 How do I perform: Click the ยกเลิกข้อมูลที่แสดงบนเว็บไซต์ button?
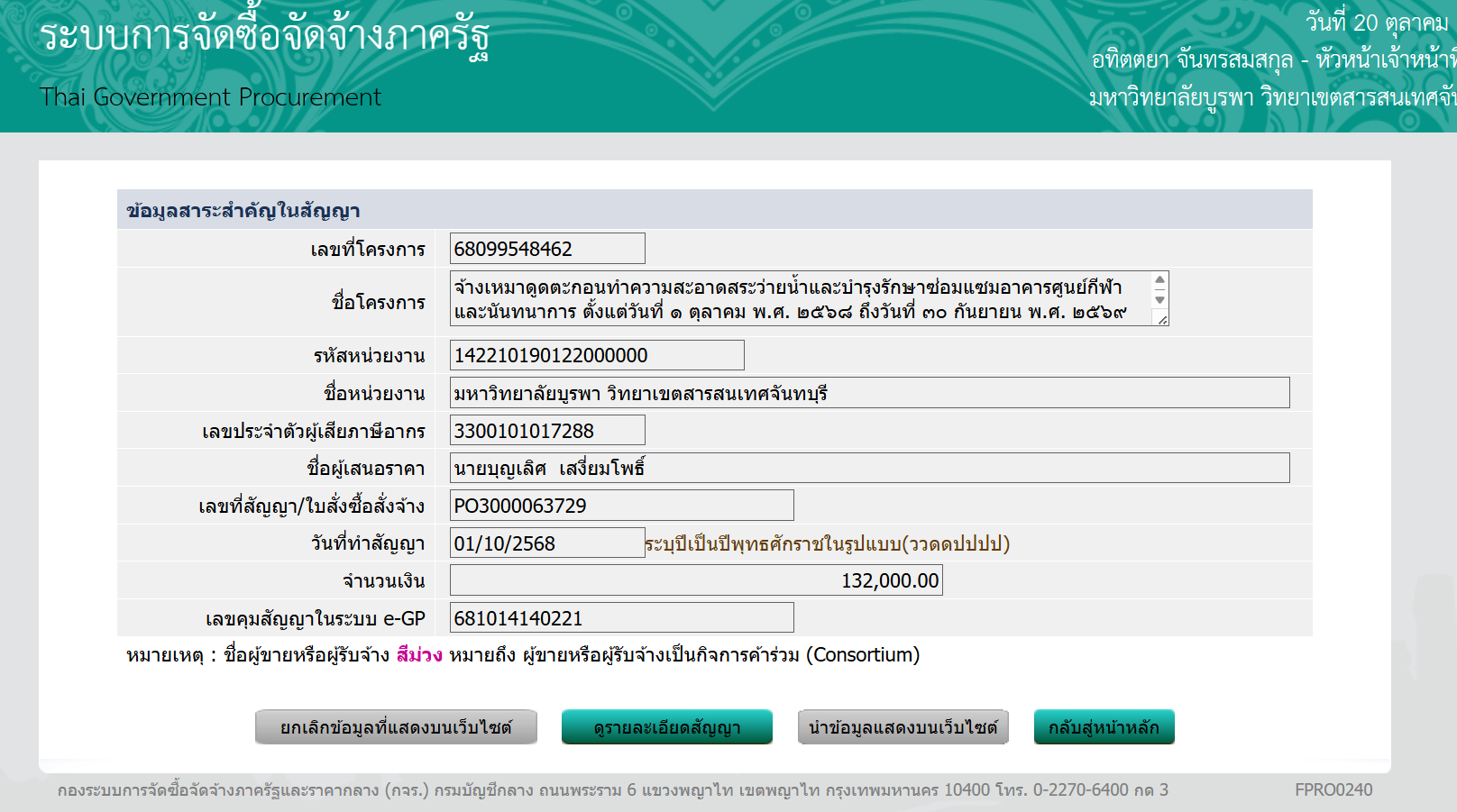(x=396, y=727)
